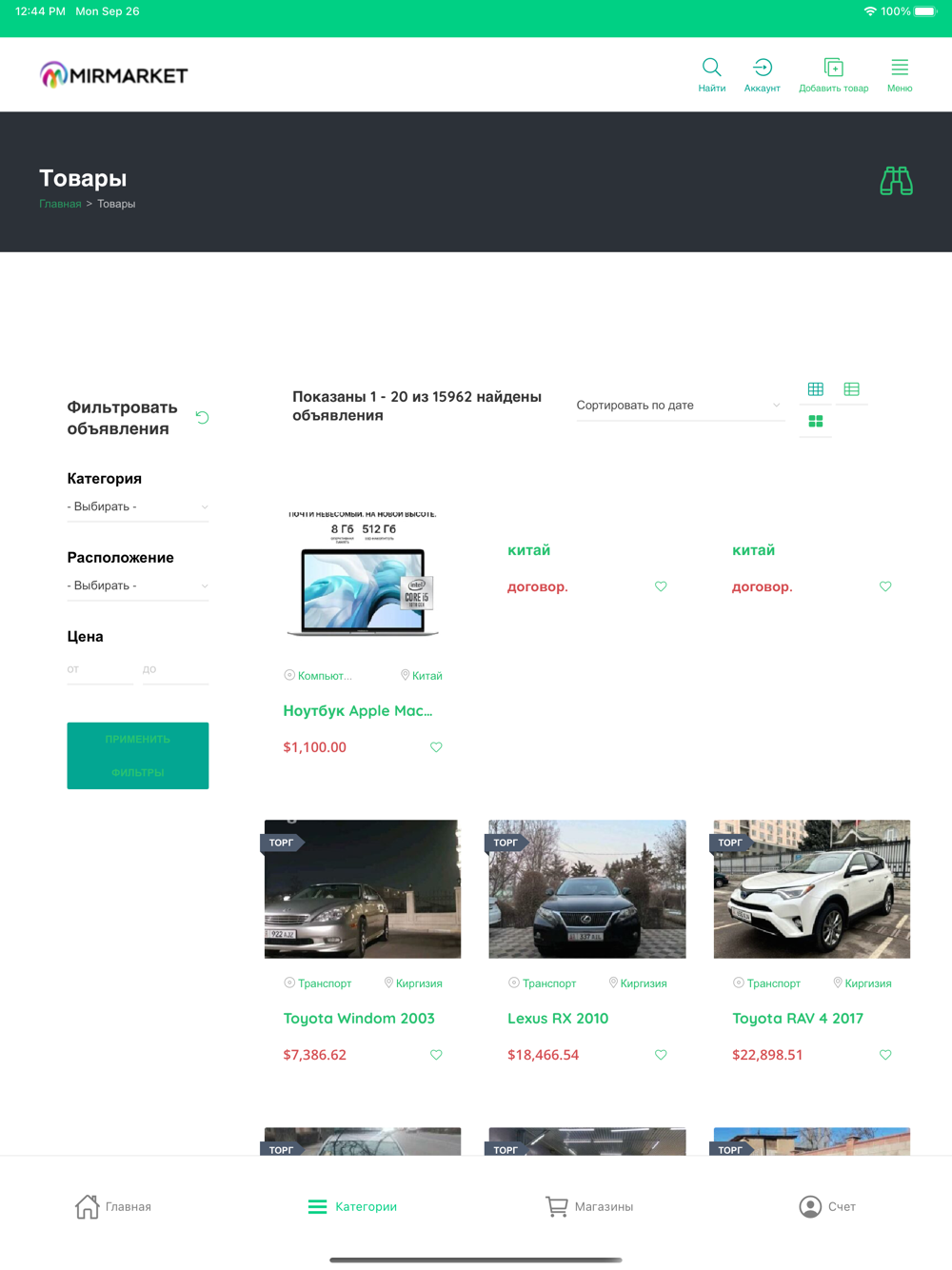Open the Аккаунт login icon
The image size is (952, 1270).
tap(762, 68)
